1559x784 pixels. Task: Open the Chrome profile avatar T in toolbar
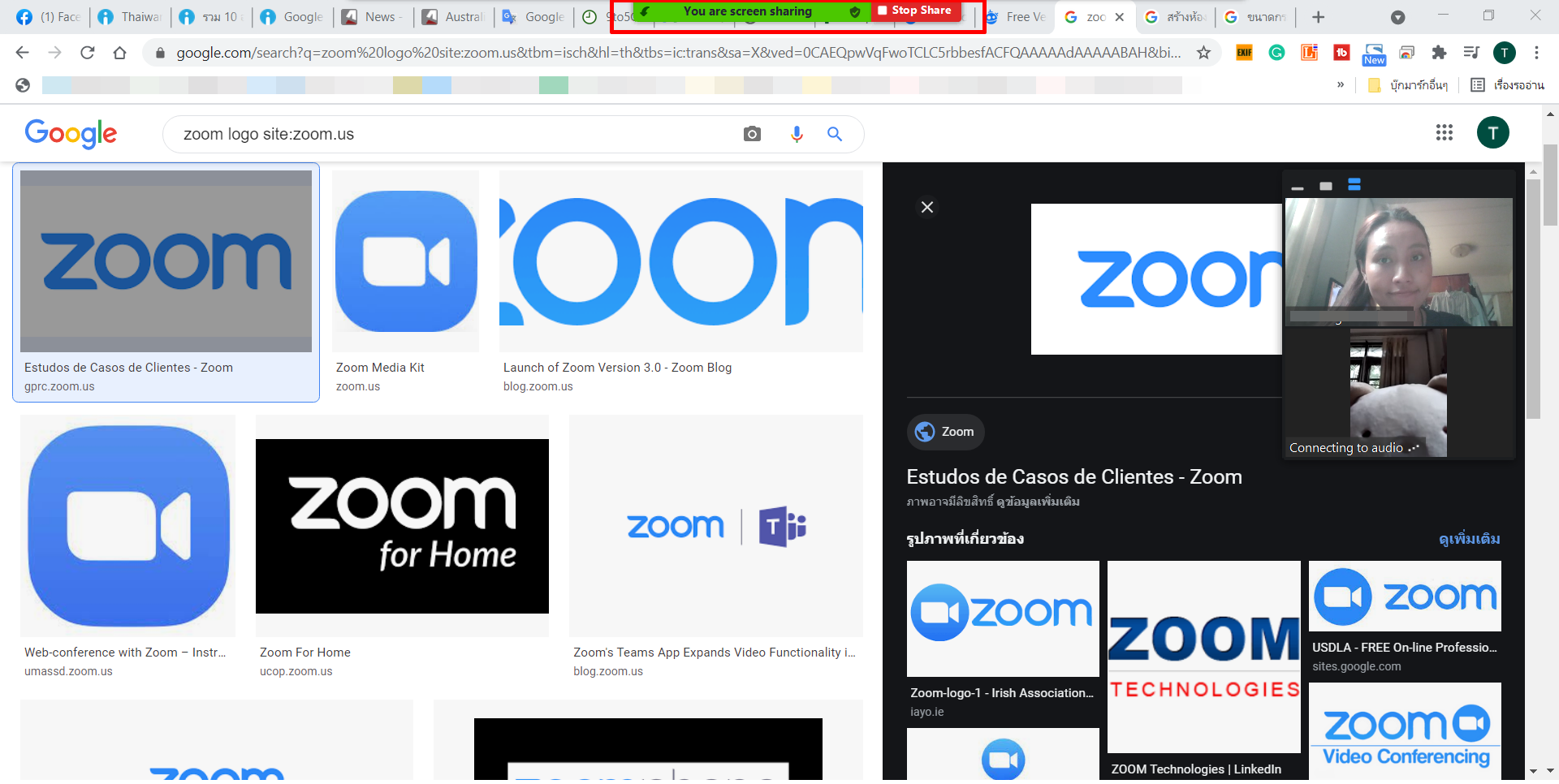pos(1505,53)
